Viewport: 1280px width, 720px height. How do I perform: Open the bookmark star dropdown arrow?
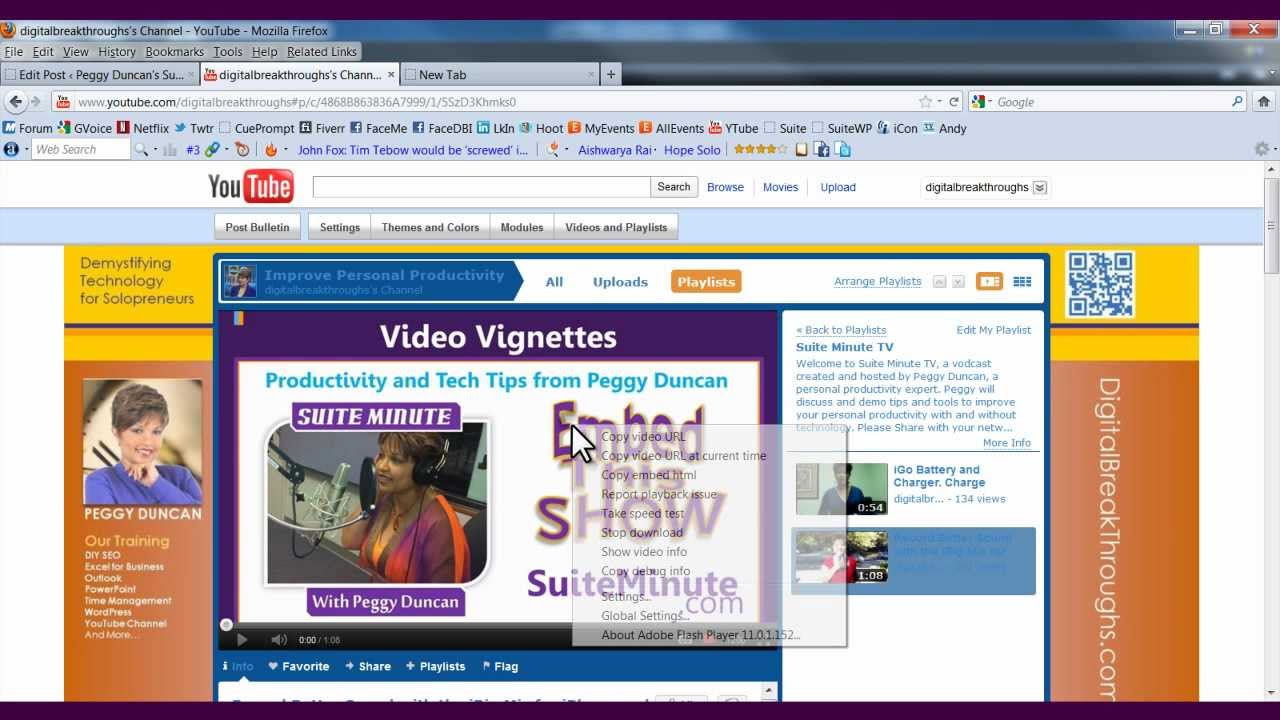pos(939,101)
